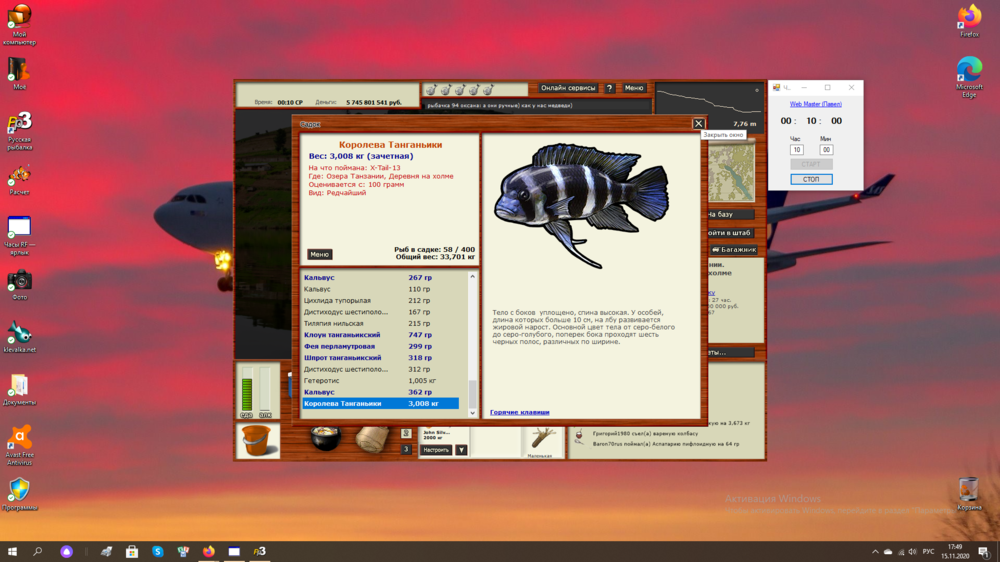Open Расчет desktop icon
This screenshot has height=562, width=1000.
[x=19, y=179]
